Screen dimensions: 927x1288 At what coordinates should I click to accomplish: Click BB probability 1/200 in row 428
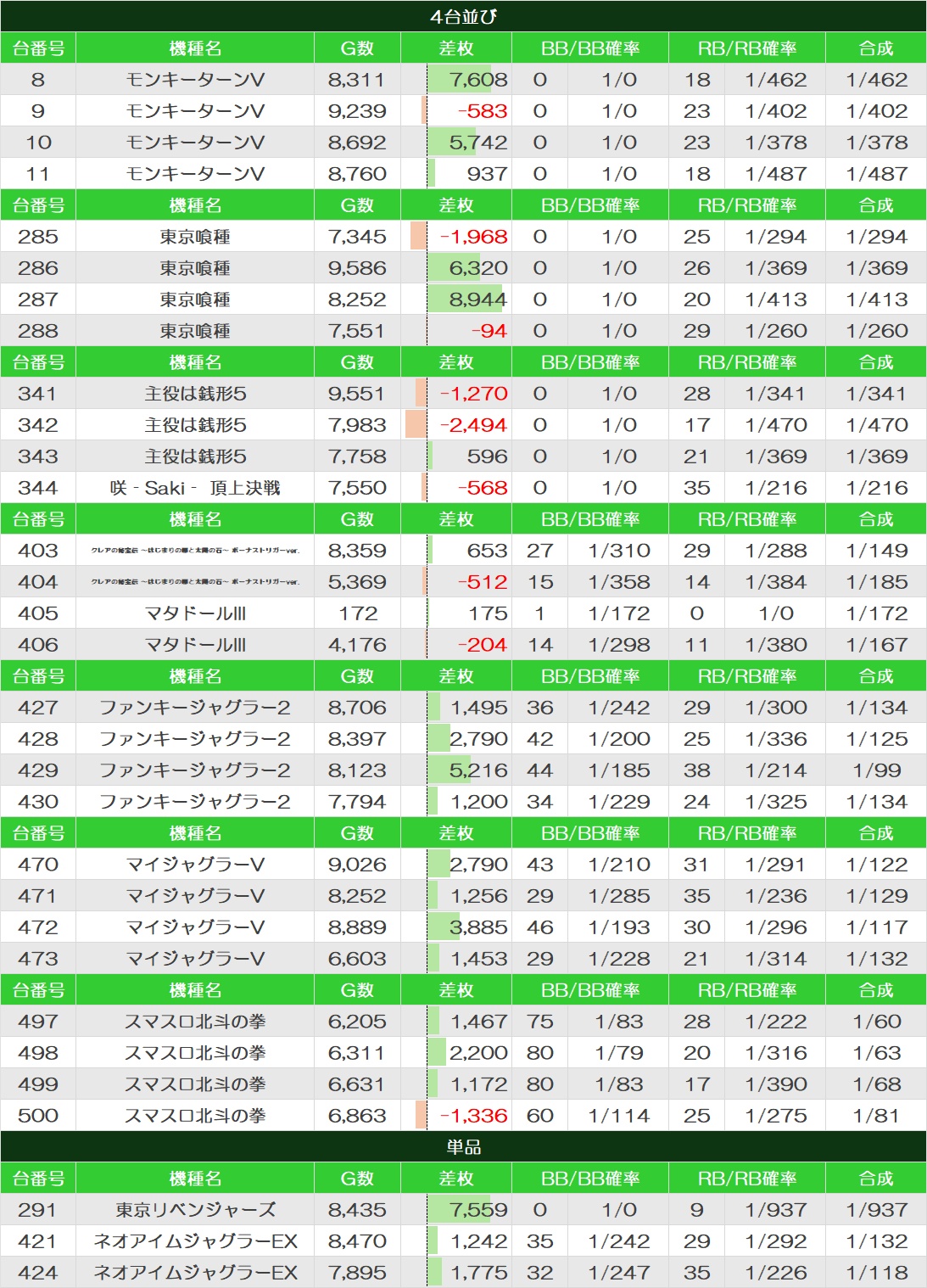[x=619, y=739]
